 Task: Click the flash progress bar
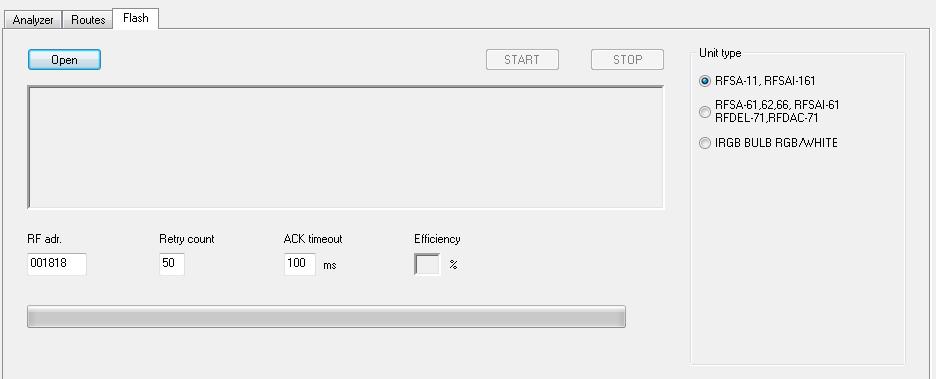[x=327, y=316]
